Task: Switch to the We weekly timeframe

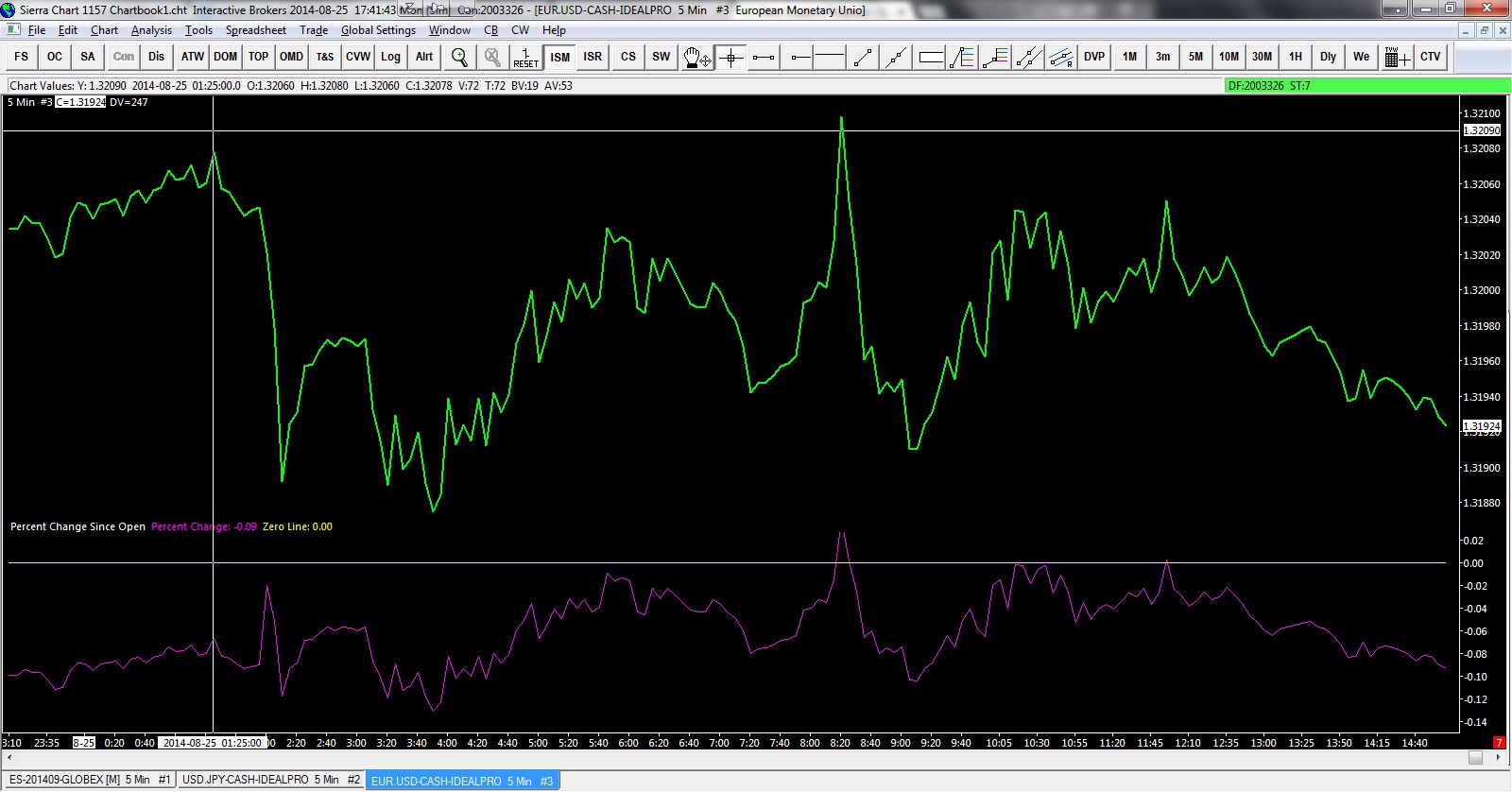Action: (1362, 57)
